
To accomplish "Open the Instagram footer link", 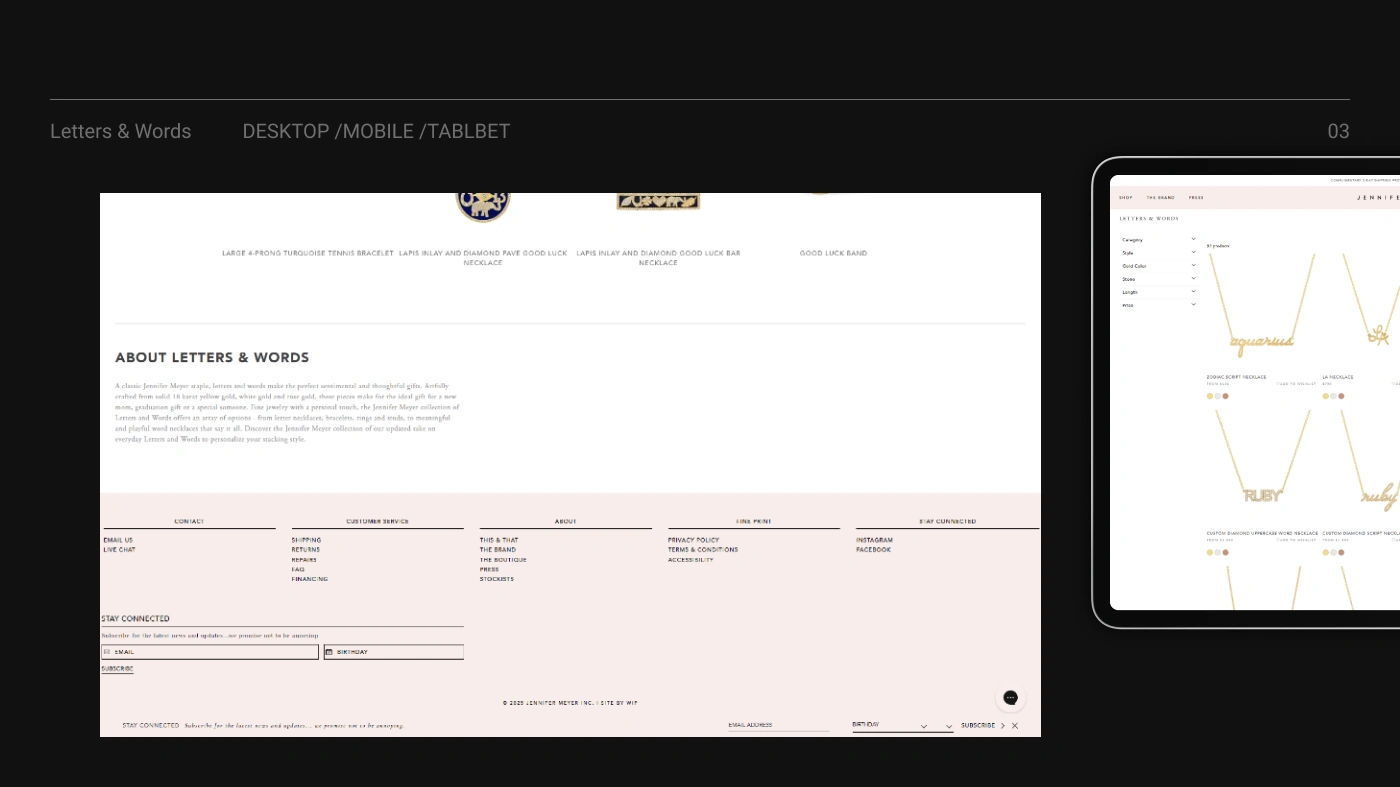I will (x=874, y=540).
